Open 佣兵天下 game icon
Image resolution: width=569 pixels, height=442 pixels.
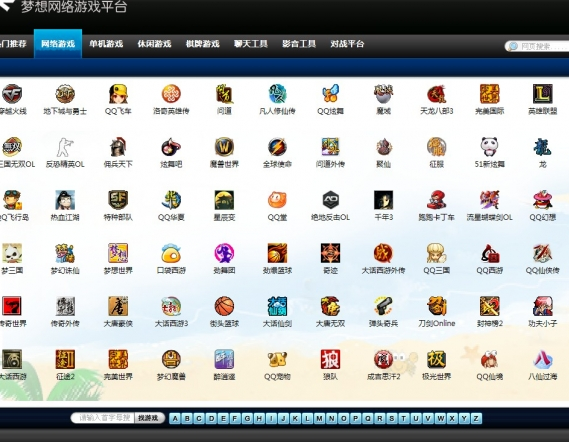(x=118, y=147)
